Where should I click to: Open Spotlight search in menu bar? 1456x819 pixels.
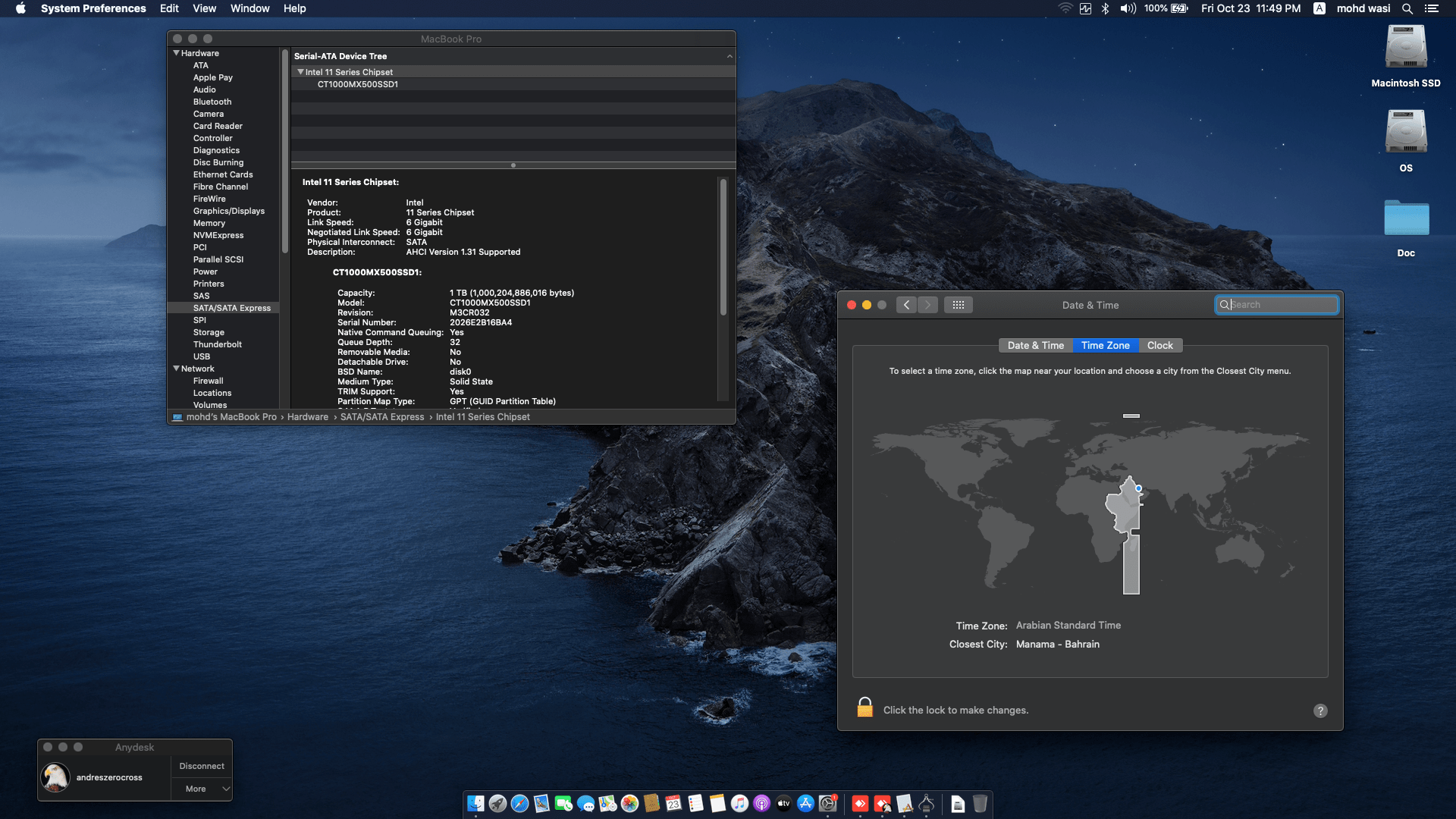point(1407,8)
